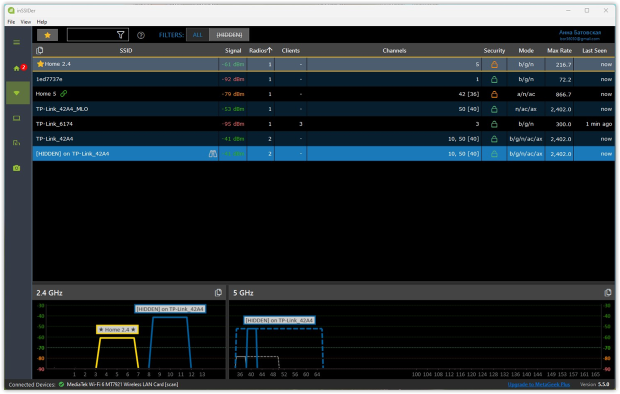
Task: Click the lock icon in the TP-Link_42A4 row
Action: point(494,139)
